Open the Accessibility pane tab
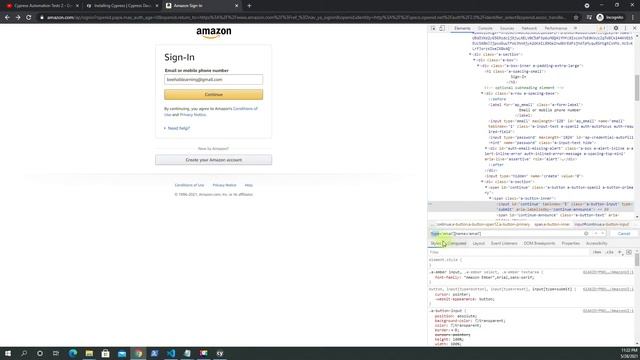The width and height of the screenshot is (640, 360). 597,243
